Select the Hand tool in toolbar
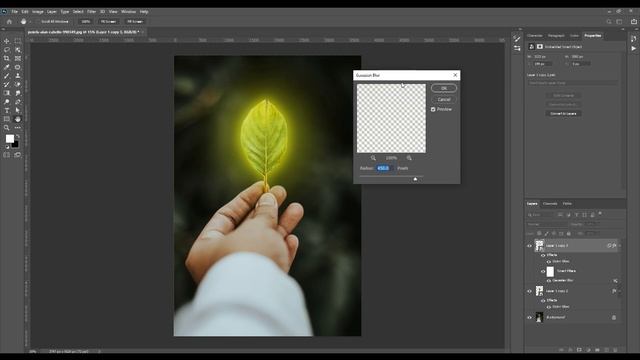This screenshot has width=640, height=360. (18, 119)
